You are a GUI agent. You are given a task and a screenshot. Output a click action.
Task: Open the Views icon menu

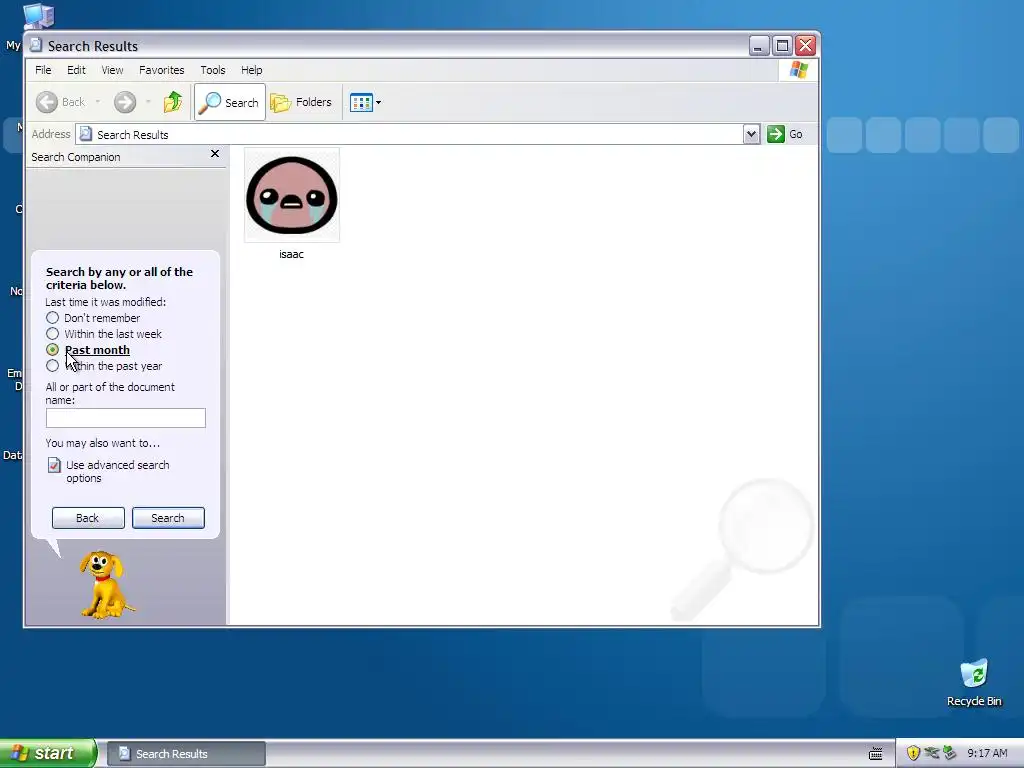click(x=361, y=102)
